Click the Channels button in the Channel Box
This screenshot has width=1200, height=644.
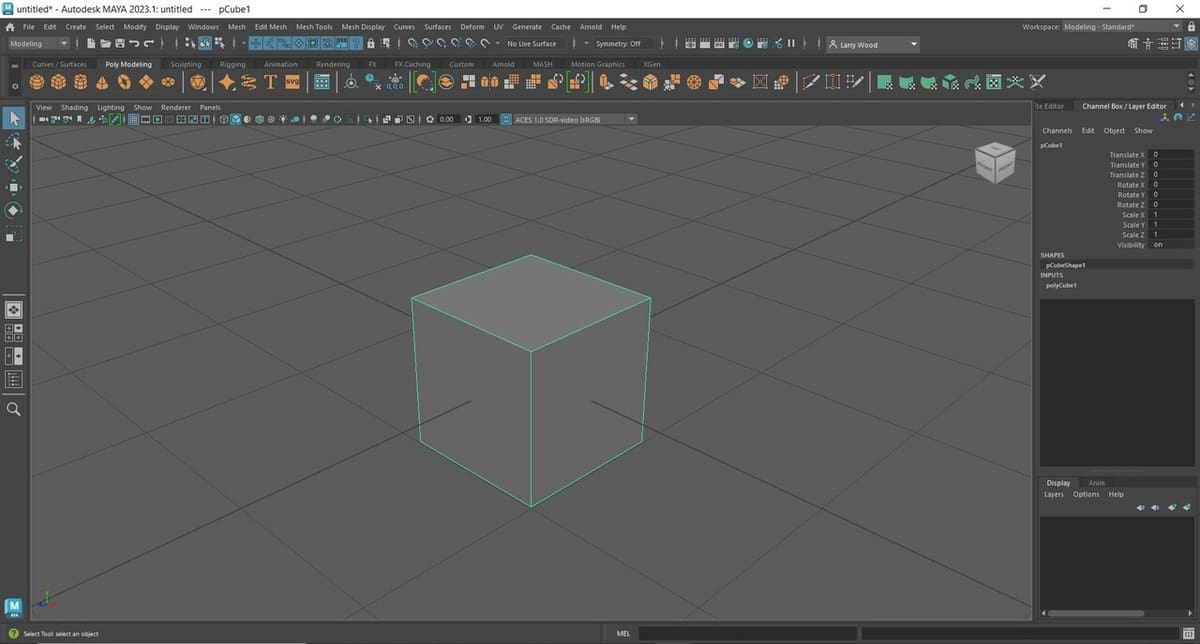click(x=1057, y=130)
